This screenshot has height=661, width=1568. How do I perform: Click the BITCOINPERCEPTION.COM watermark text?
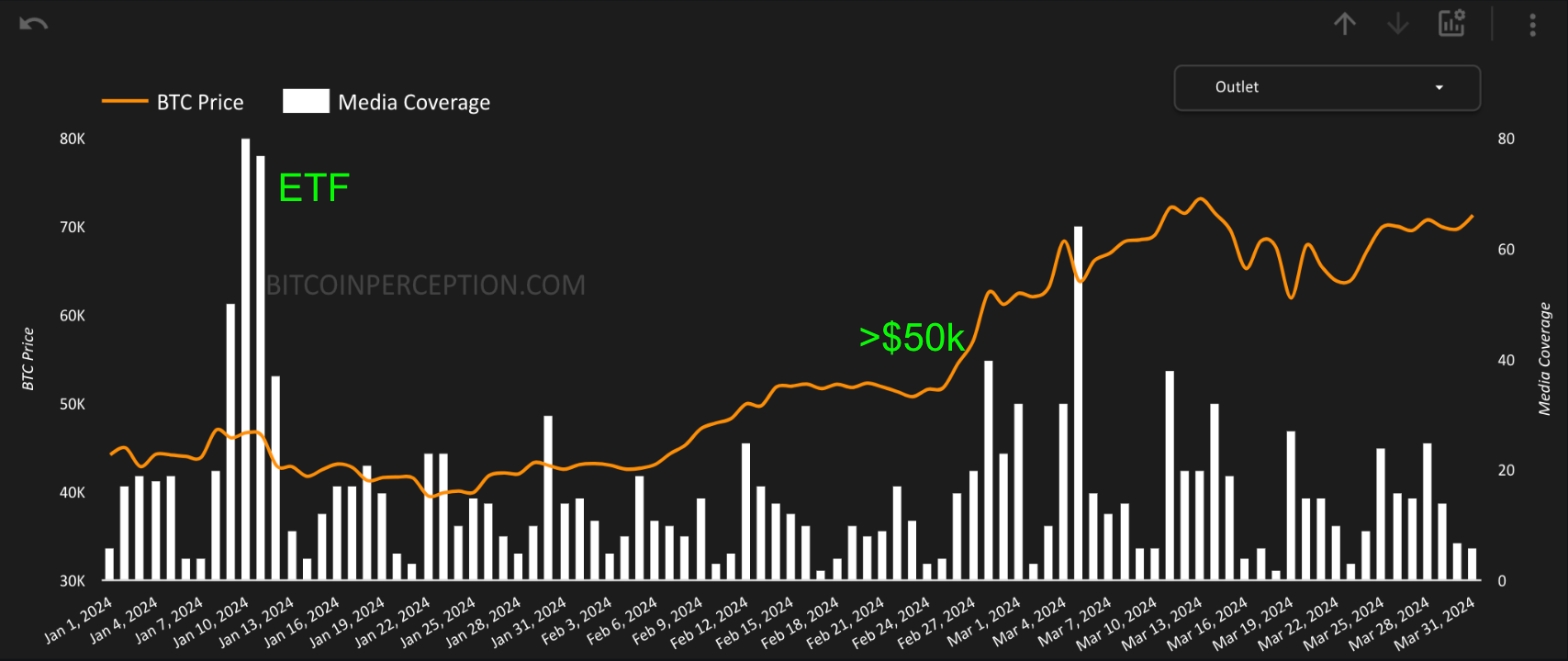click(x=425, y=286)
